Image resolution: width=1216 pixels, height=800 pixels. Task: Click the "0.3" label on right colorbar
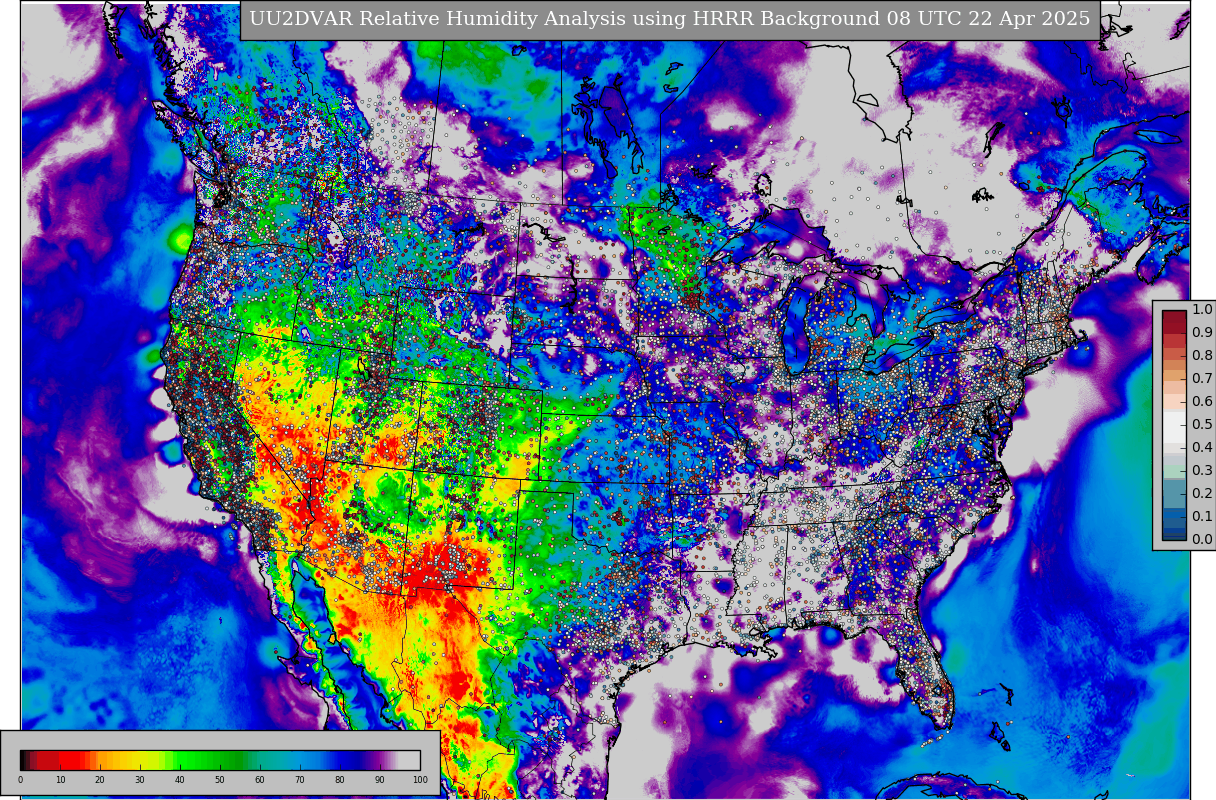[1202, 470]
